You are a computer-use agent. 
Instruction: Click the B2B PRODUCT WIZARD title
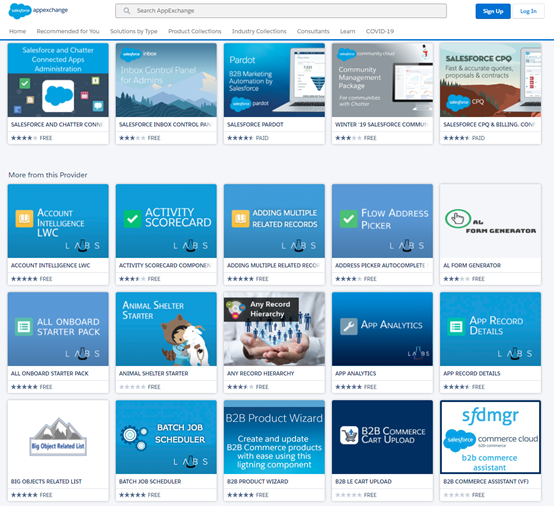tap(258, 482)
